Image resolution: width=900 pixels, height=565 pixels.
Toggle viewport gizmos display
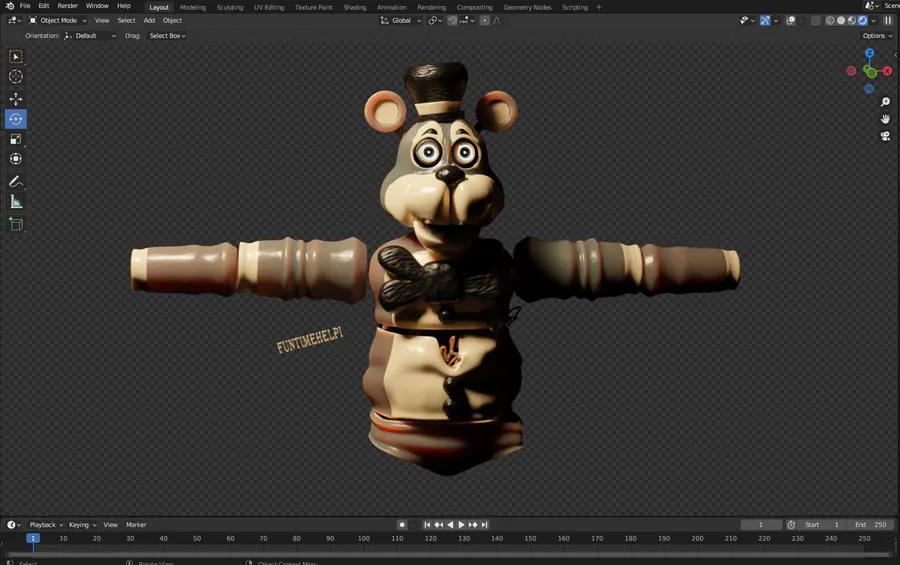pos(765,21)
